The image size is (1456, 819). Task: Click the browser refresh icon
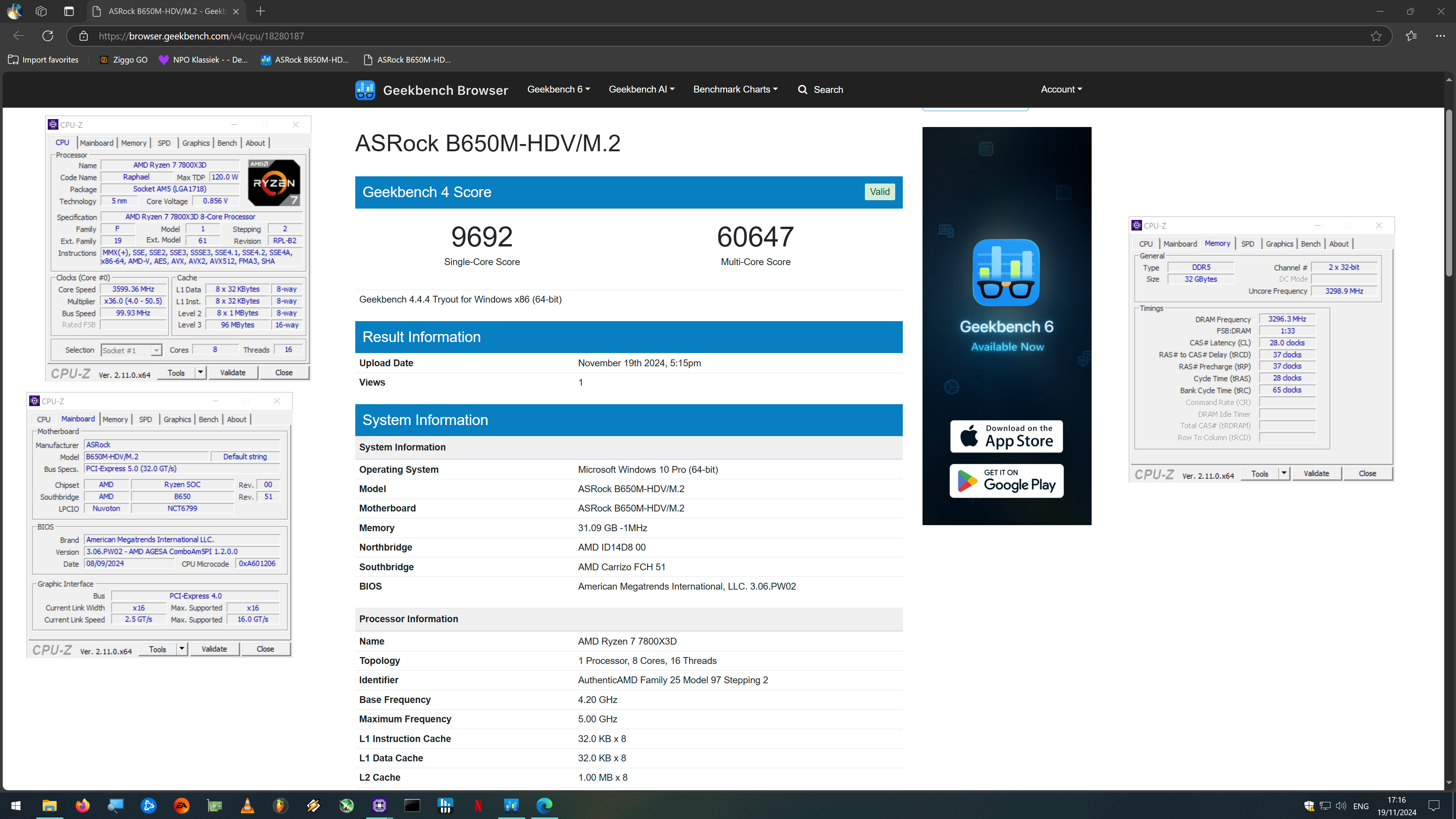click(x=48, y=36)
